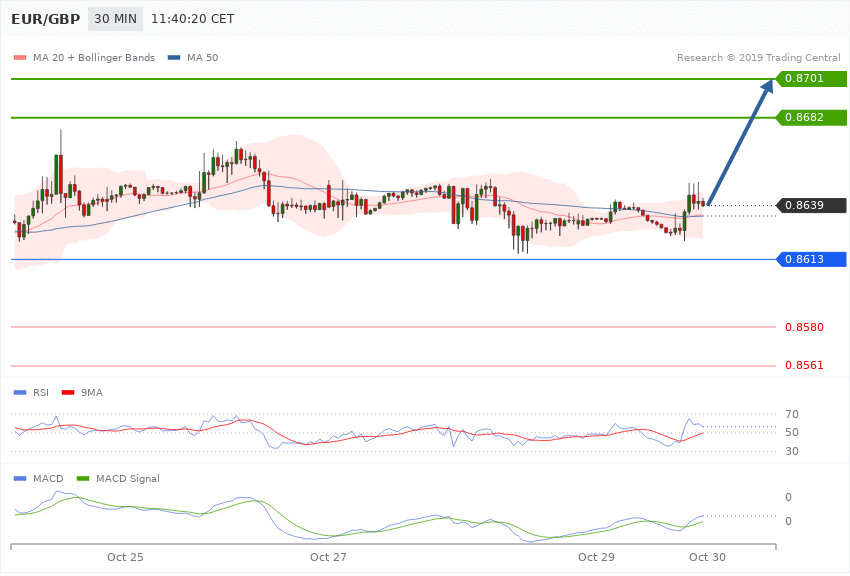850x576 pixels.
Task: Click the MA 20 + Bollinger Bands legend label
Action: pos(94,57)
